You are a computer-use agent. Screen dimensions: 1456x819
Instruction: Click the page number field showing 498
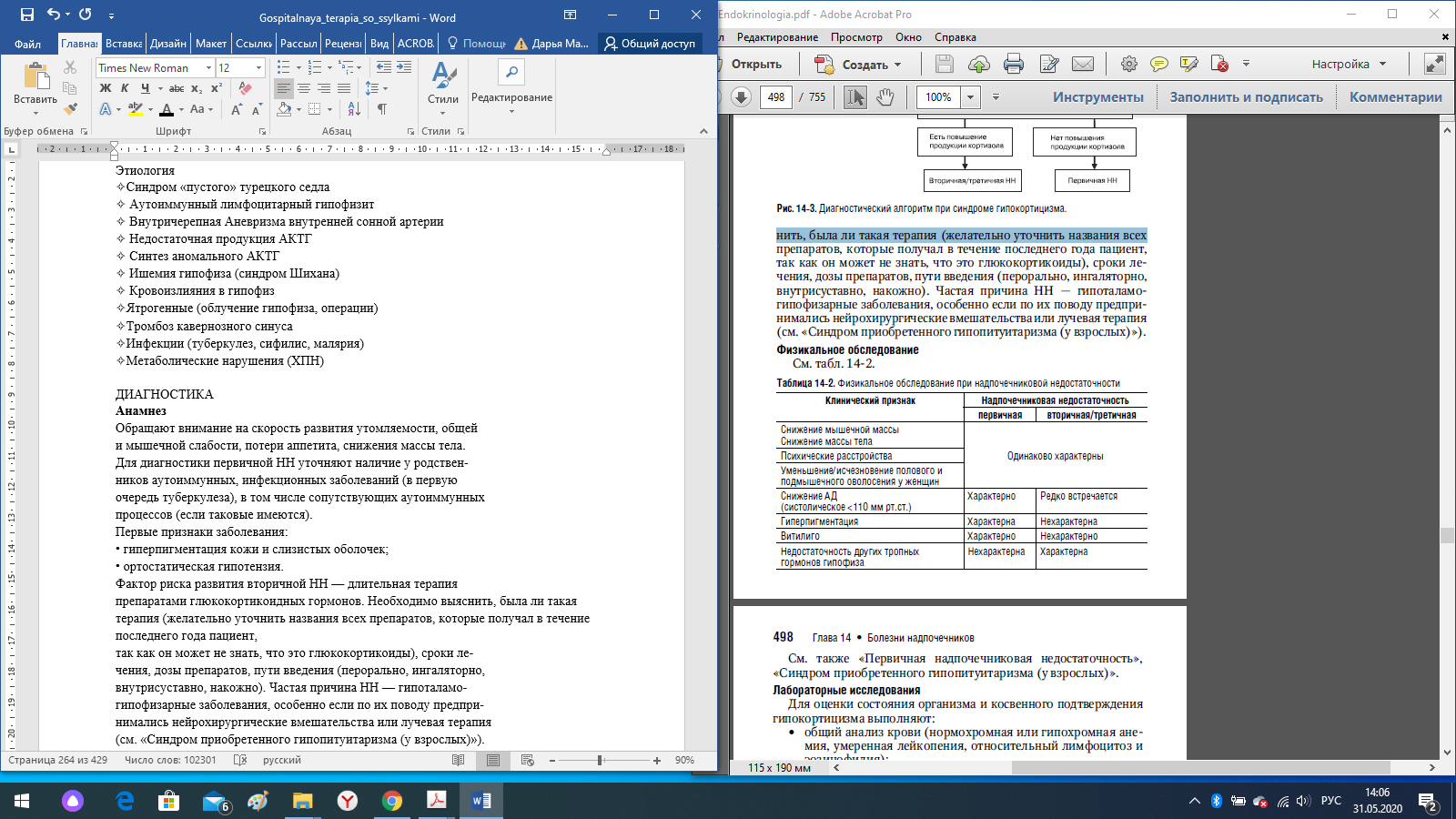776,97
